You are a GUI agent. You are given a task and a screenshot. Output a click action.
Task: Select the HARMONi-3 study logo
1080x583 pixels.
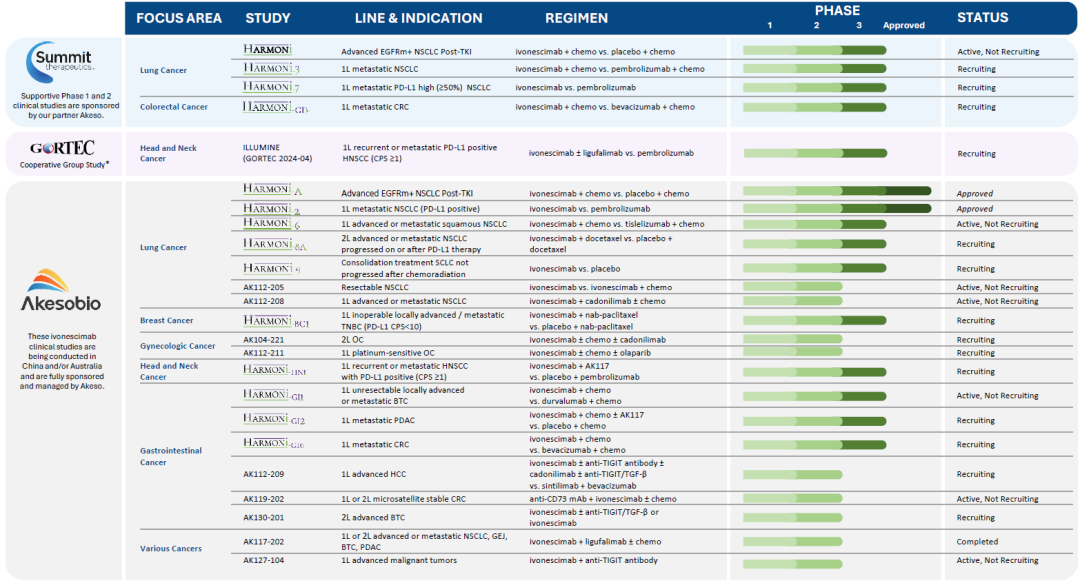271,68
